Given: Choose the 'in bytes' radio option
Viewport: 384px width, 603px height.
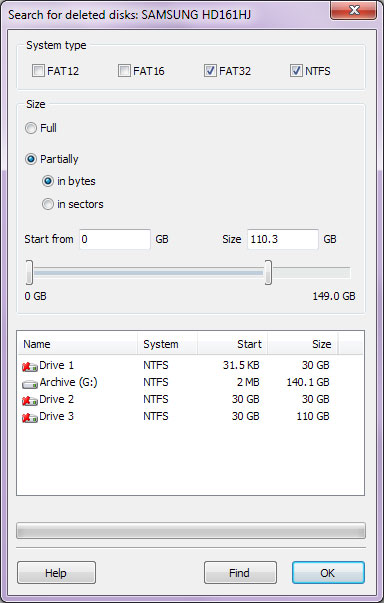Looking at the screenshot, I should pos(48,181).
